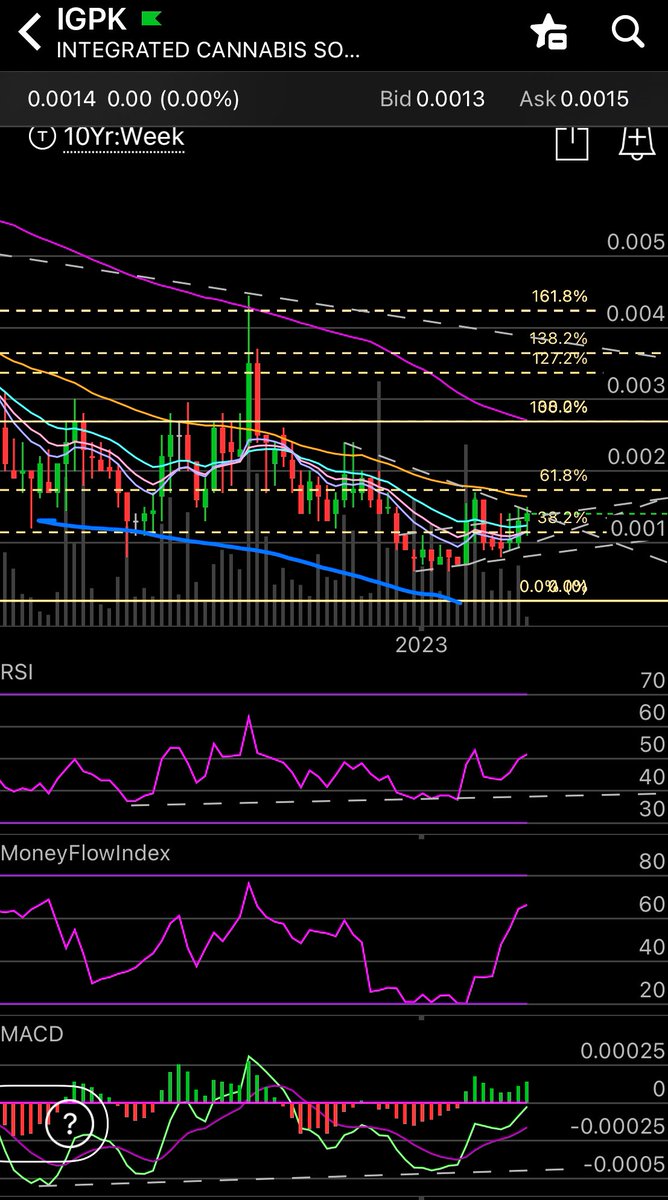Select the 38.2% Fibonacci label
668x1200 pixels.
(563, 518)
